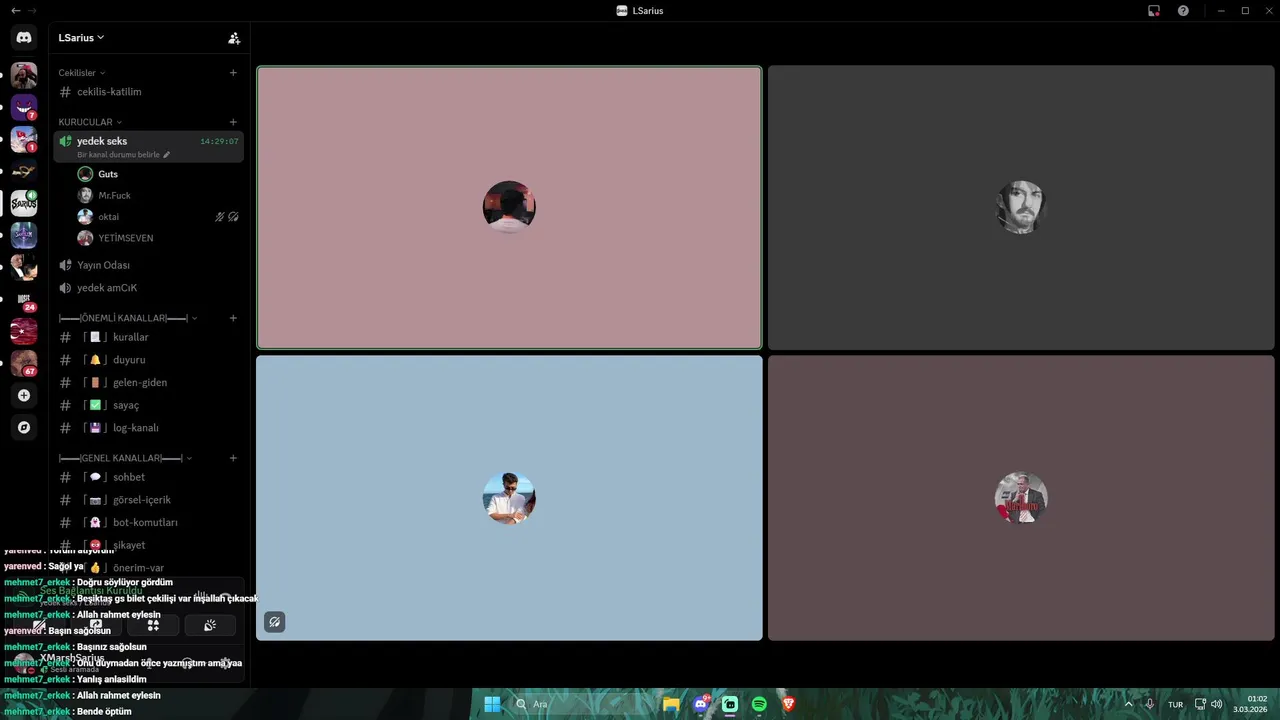Screen dimensions: 1280x720
Task: Click the top-right dark gray video tile
Action: 1021,208
